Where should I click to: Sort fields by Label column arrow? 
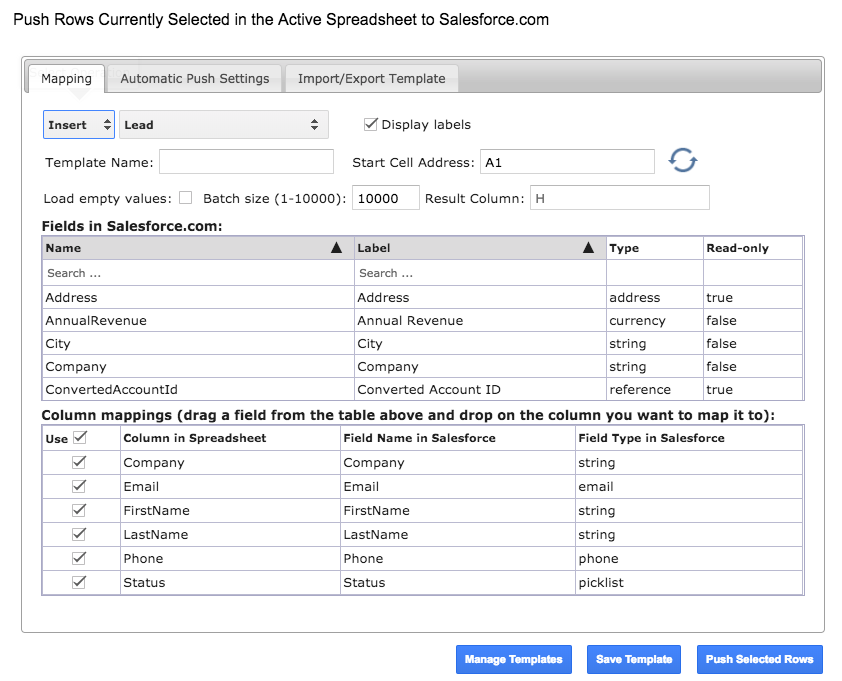[589, 248]
